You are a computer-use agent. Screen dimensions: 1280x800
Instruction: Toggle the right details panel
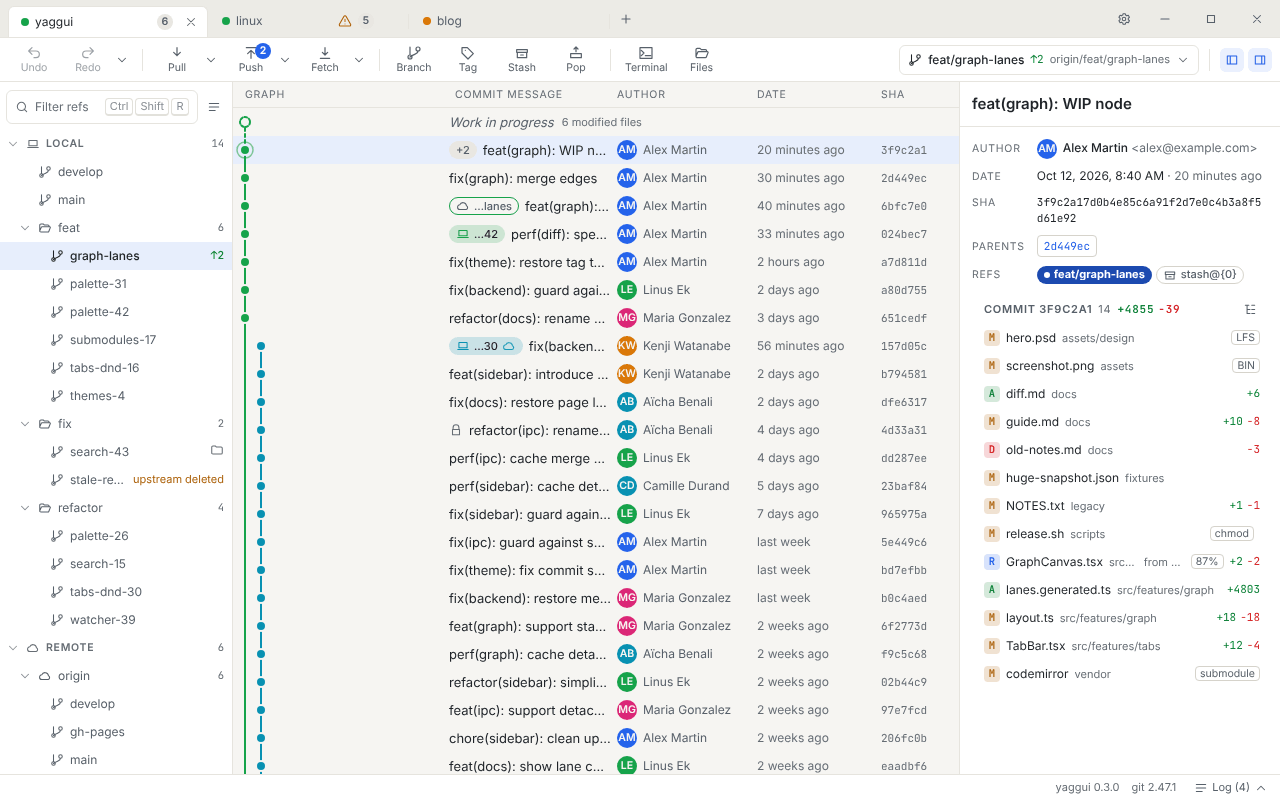pyautogui.click(x=1260, y=60)
